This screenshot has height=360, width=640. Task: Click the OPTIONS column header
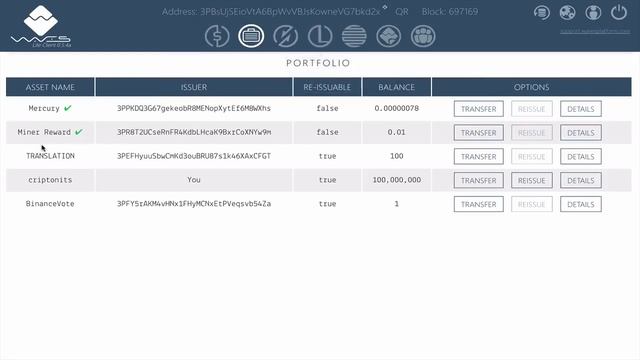click(531, 87)
